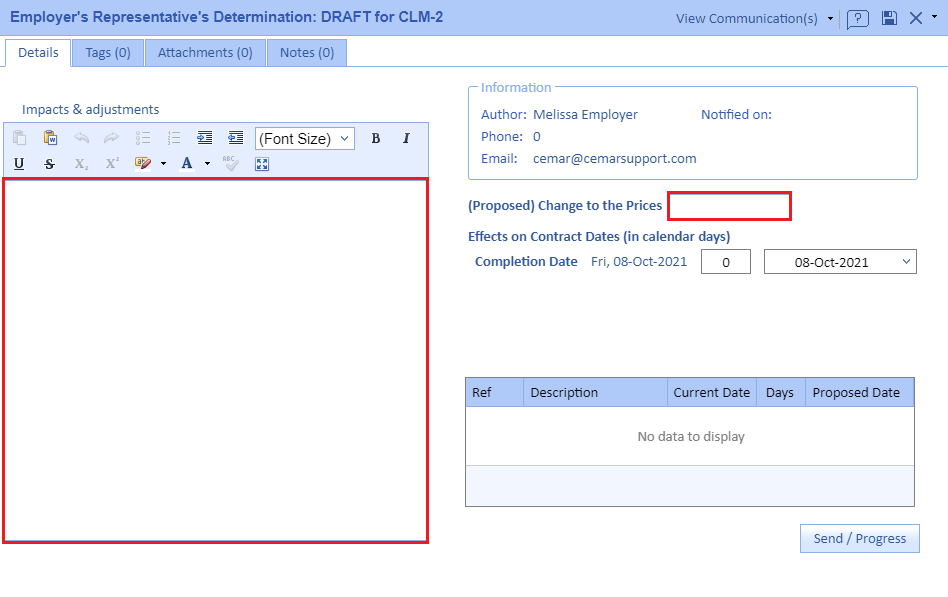Image resolution: width=948 pixels, height=597 pixels.
Task: Open the 08-Oct-2021 completion date dropdown
Action: 840,262
